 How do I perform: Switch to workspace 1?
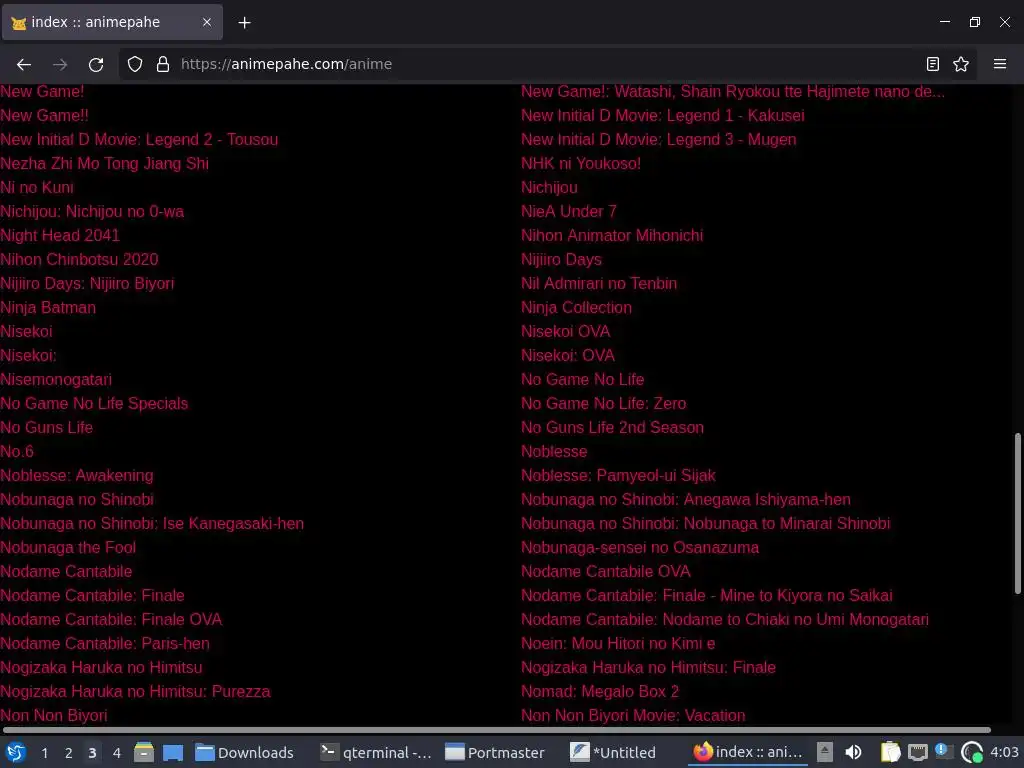(x=44, y=753)
